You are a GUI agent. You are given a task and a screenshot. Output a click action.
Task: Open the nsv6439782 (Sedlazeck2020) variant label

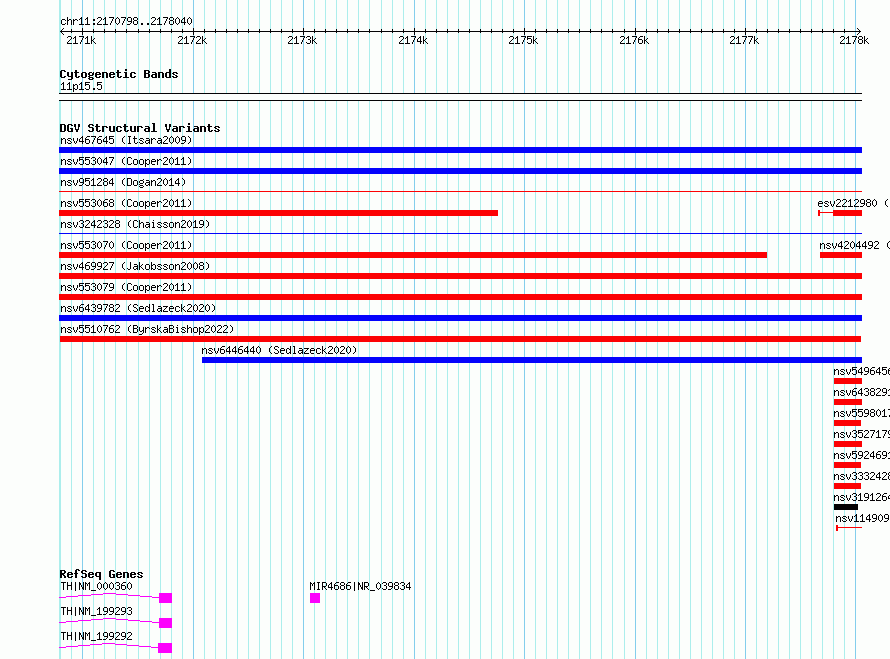(138, 308)
